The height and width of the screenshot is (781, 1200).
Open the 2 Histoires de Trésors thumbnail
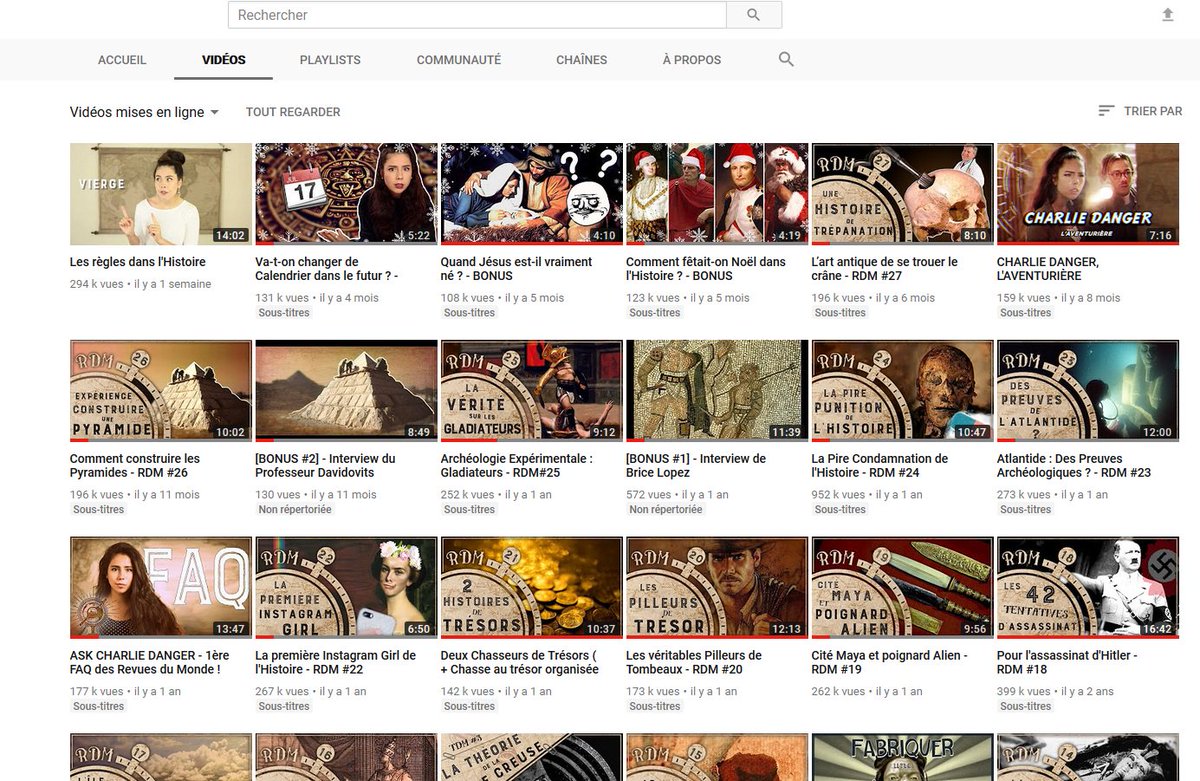coord(531,588)
